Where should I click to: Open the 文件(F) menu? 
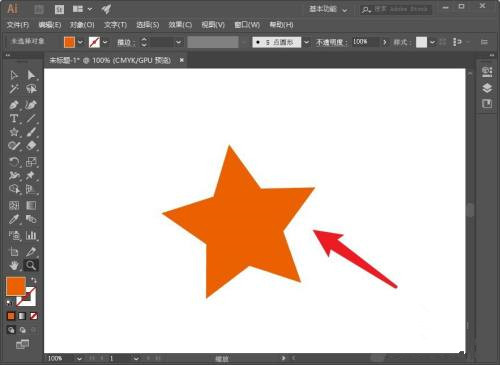point(18,25)
